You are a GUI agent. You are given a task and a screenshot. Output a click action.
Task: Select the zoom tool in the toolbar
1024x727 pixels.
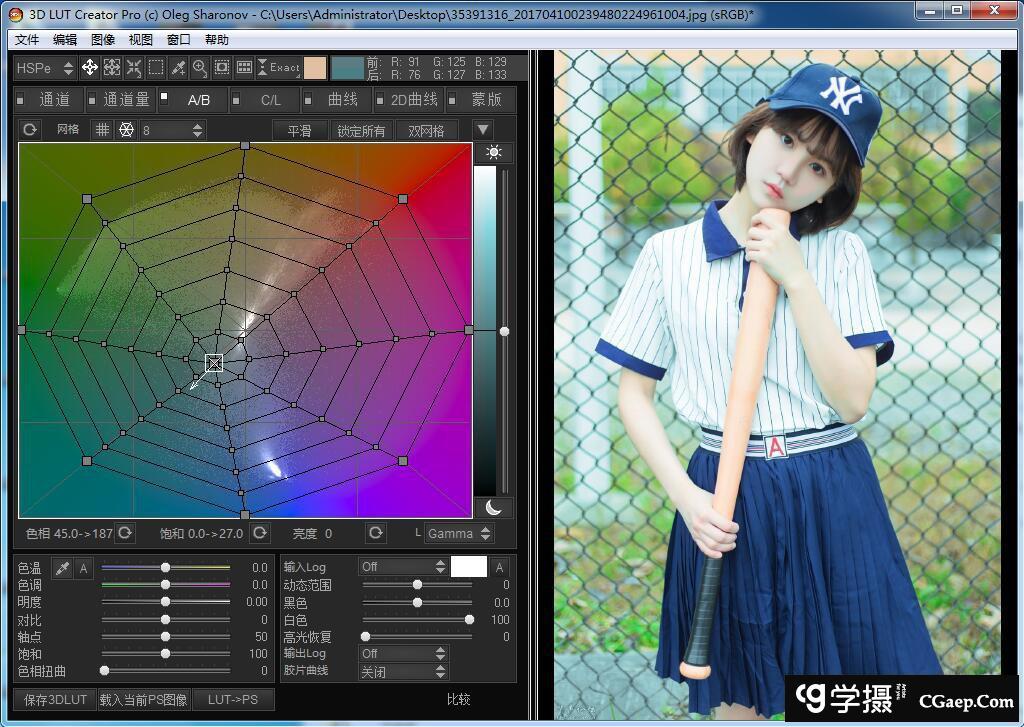(198, 67)
